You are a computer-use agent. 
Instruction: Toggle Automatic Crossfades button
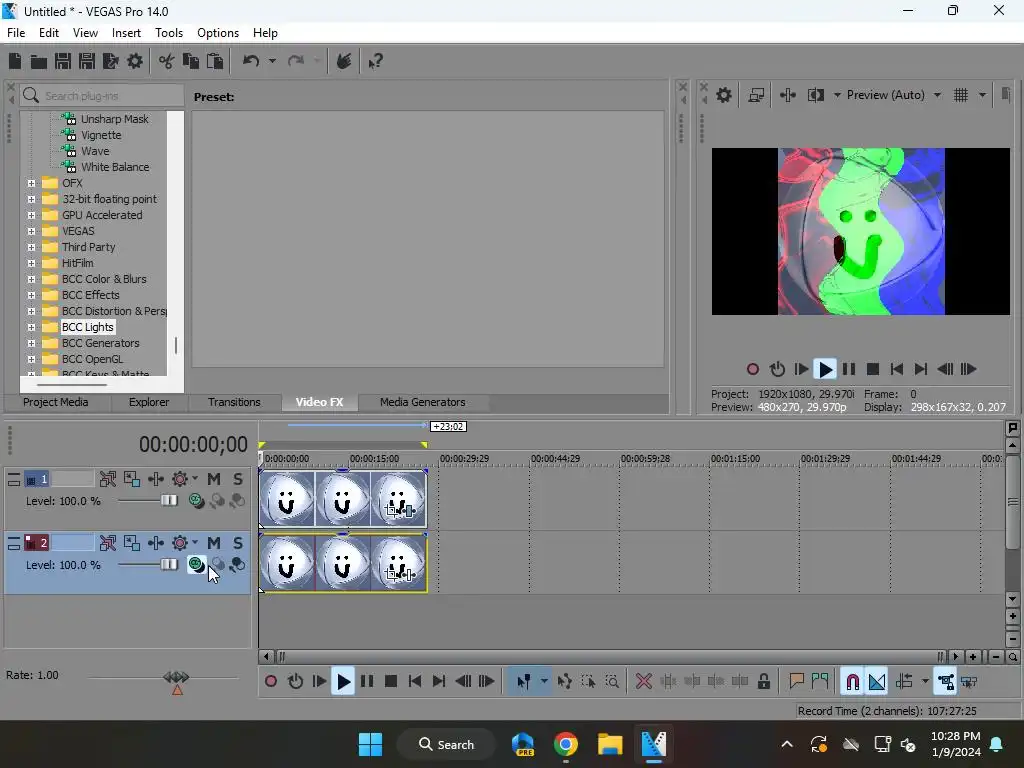click(876, 682)
